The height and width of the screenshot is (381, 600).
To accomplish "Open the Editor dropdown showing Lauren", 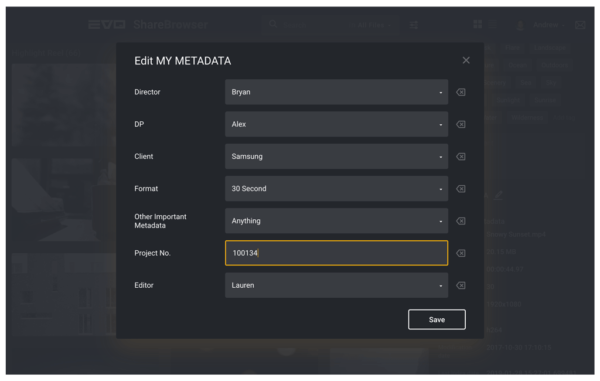I will (x=336, y=285).
